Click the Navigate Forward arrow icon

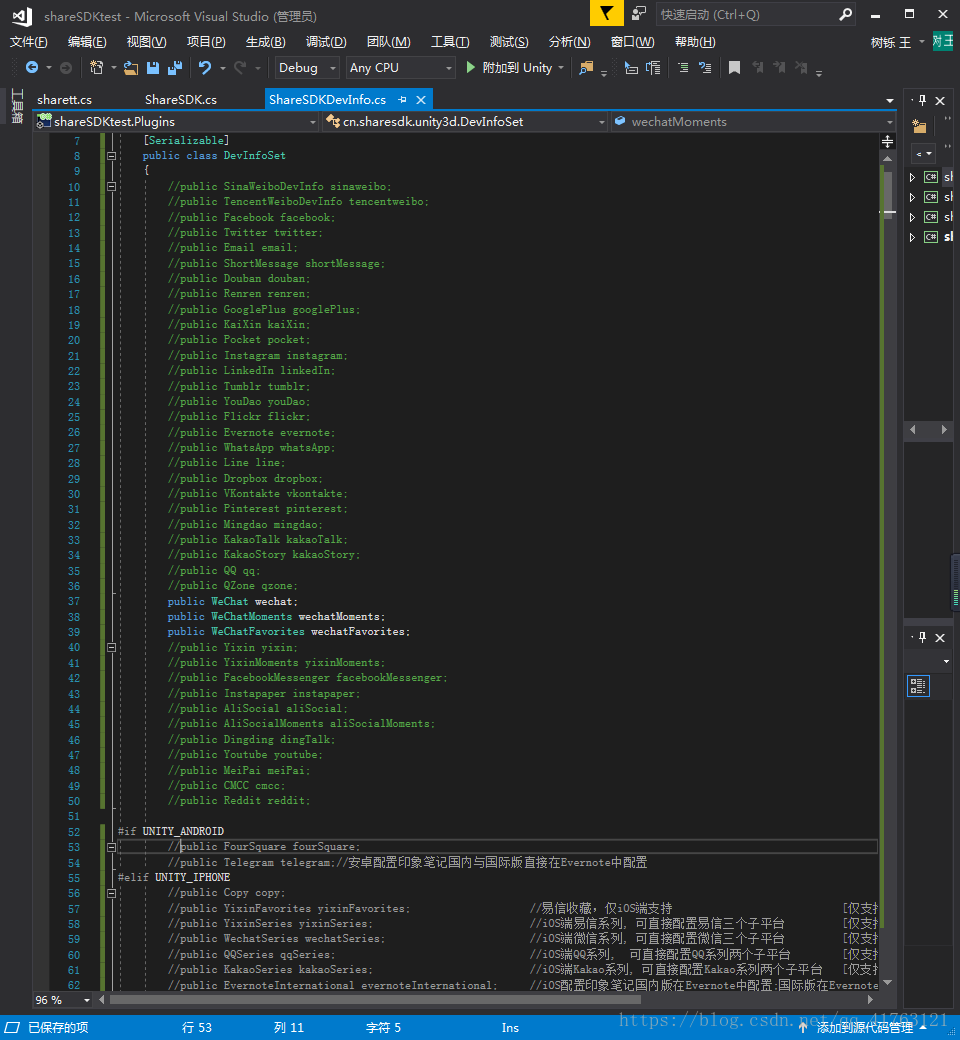[66, 68]
